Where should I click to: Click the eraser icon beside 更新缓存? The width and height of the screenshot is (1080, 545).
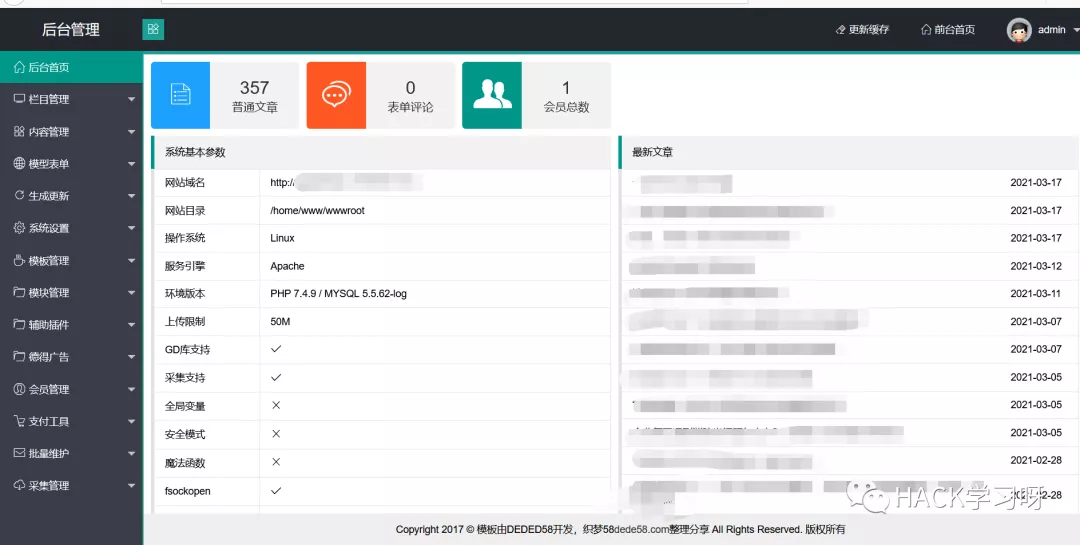pos(840,30)
